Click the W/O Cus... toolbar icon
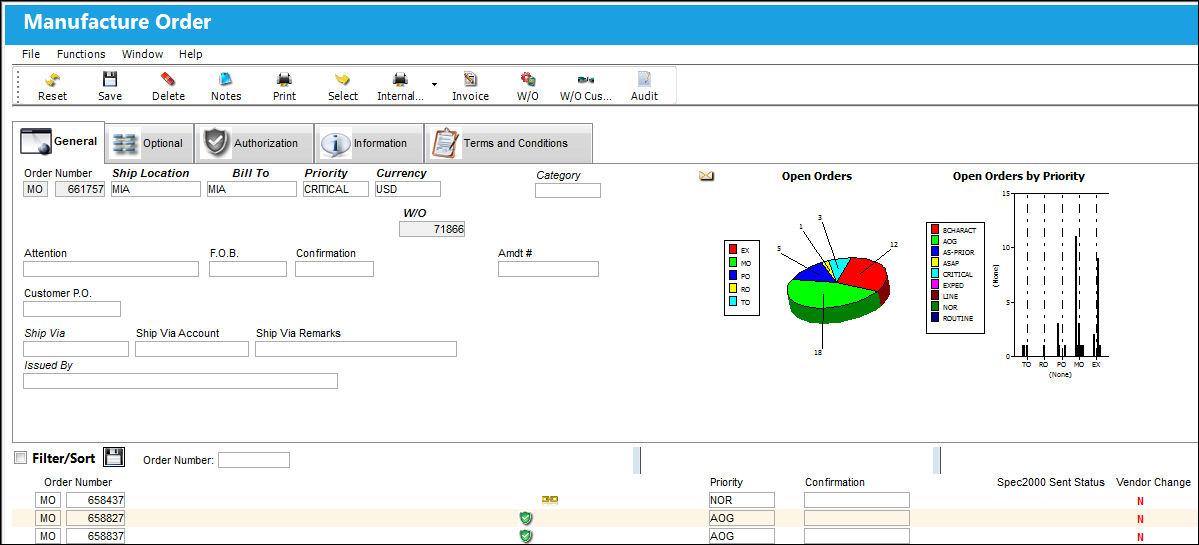 [586, 79]
